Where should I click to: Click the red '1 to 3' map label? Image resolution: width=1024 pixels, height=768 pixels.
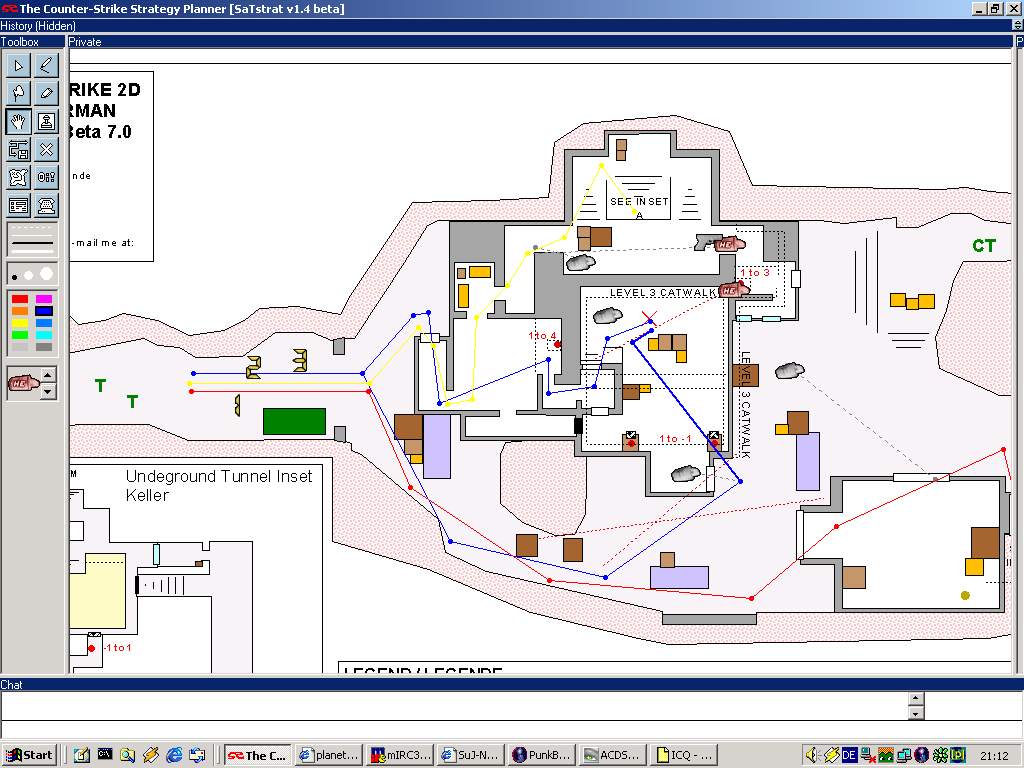tap(754, 272)
